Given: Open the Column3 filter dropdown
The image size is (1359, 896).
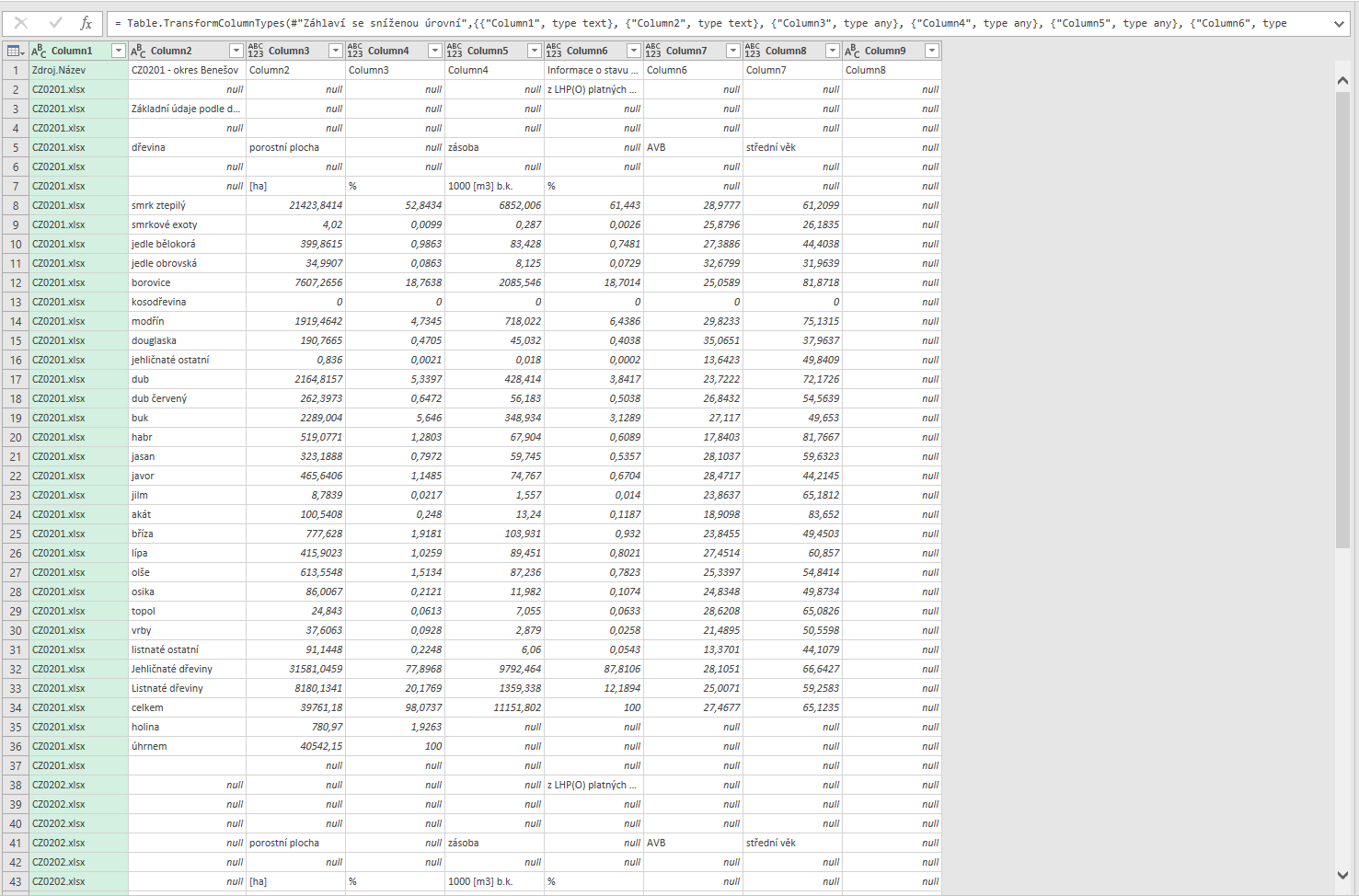Looking at the screenshot, I should (x=335, y=51).
